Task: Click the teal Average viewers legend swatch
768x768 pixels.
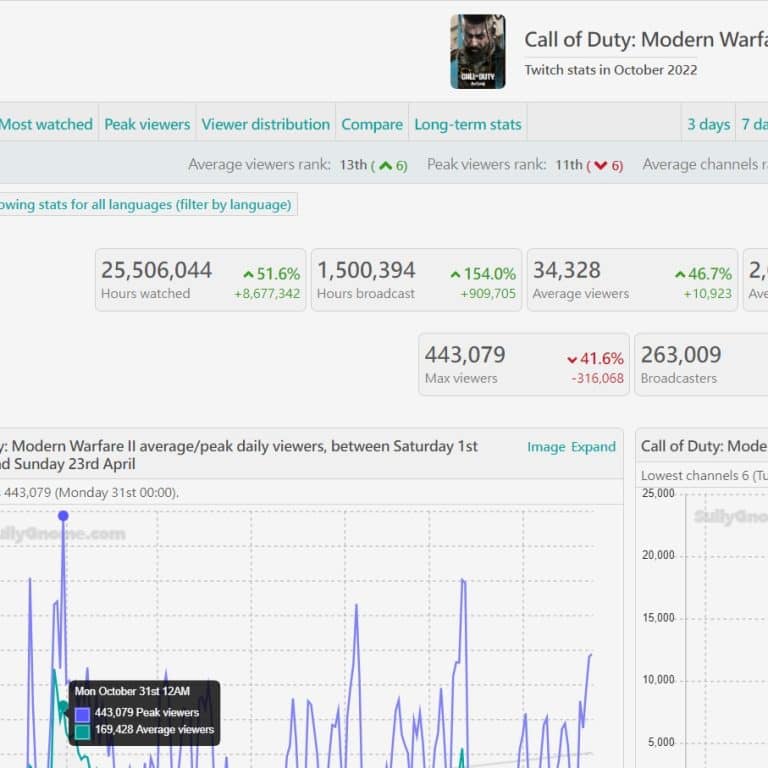Action: (x=82, y=731)
